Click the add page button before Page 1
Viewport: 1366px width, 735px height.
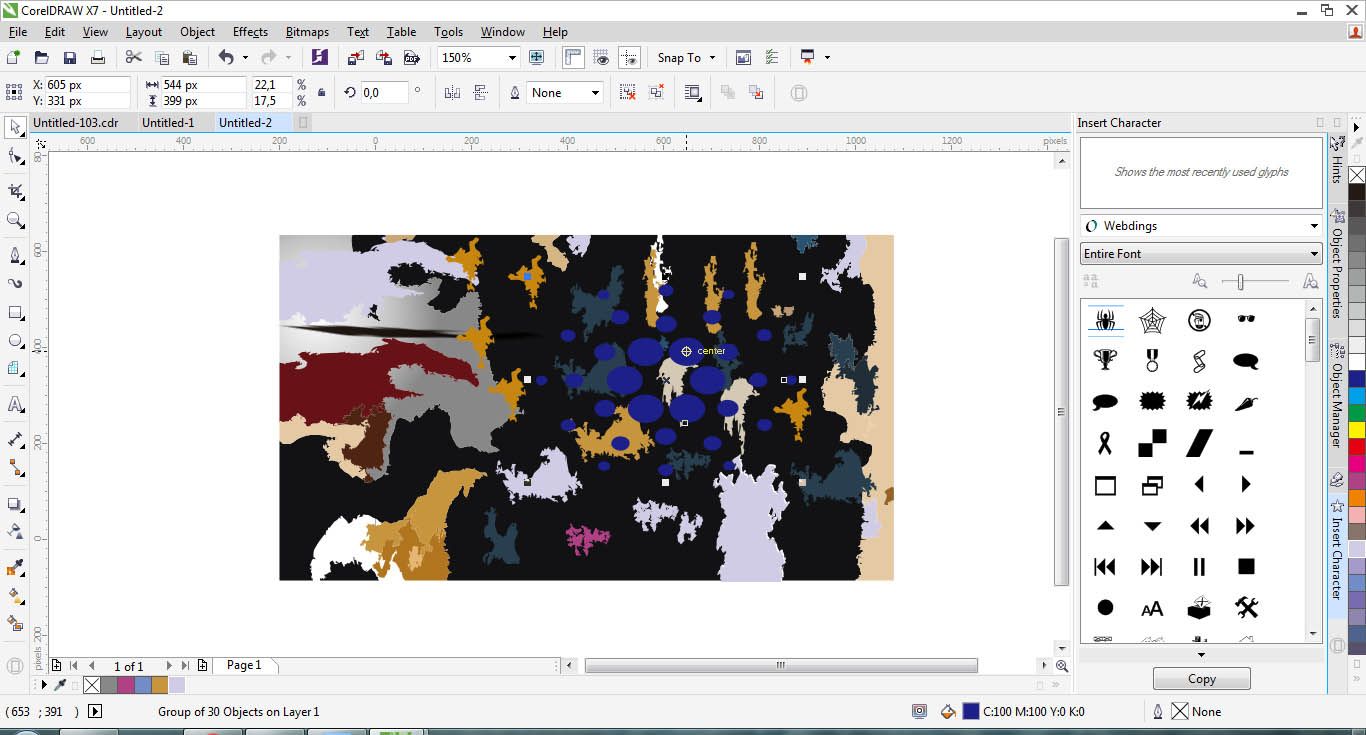pos(57,665)
